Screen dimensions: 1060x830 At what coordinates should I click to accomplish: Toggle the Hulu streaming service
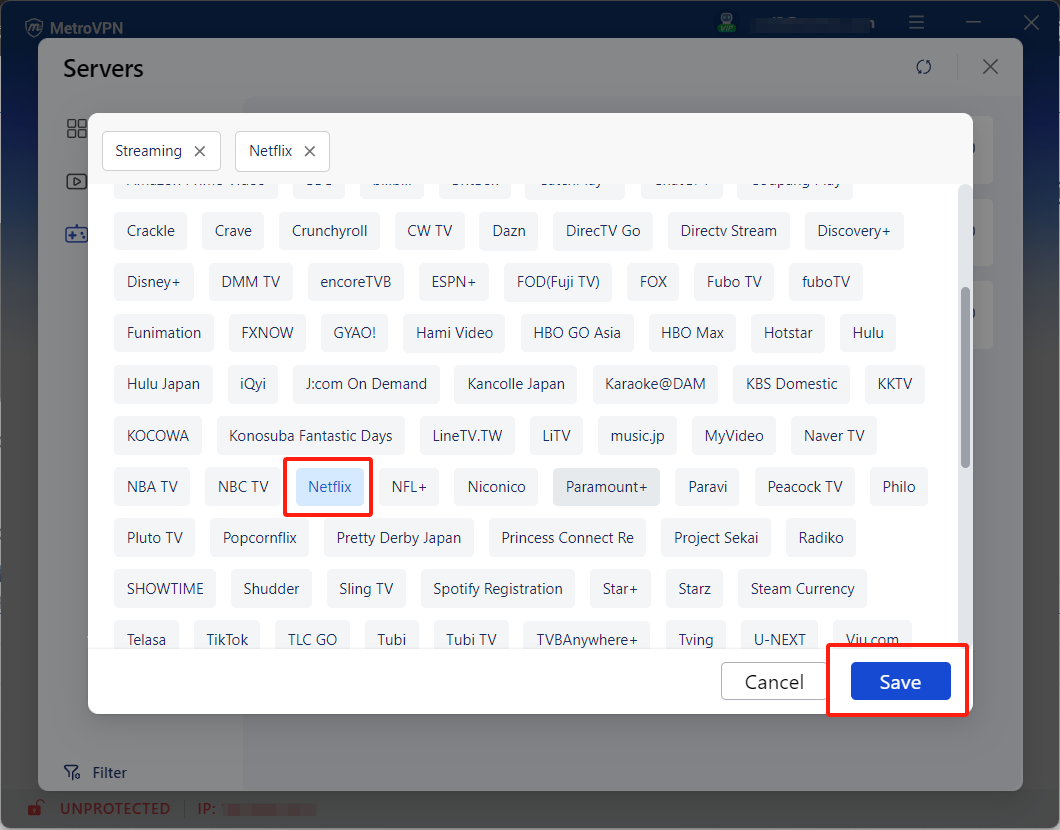(x=867, y=333)
